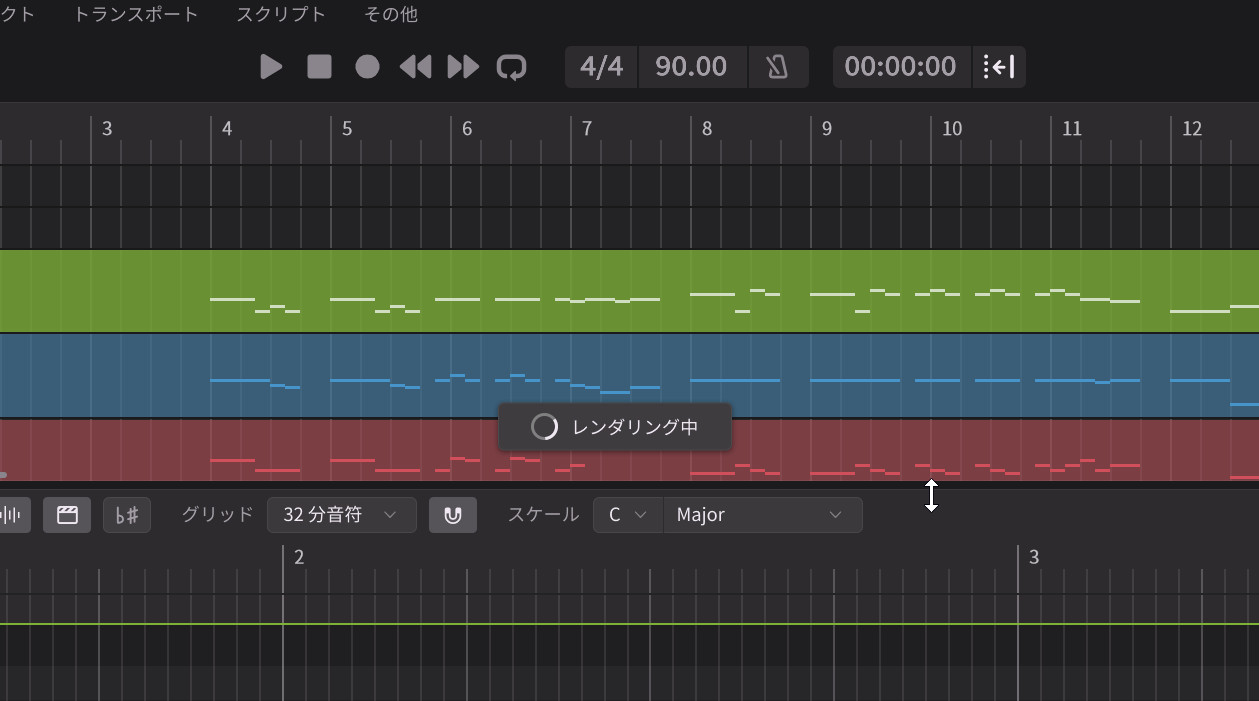The width and height of the screenshot is (1259, 701).
Task: Open the トランスポート menu
Action: point(136,14)
